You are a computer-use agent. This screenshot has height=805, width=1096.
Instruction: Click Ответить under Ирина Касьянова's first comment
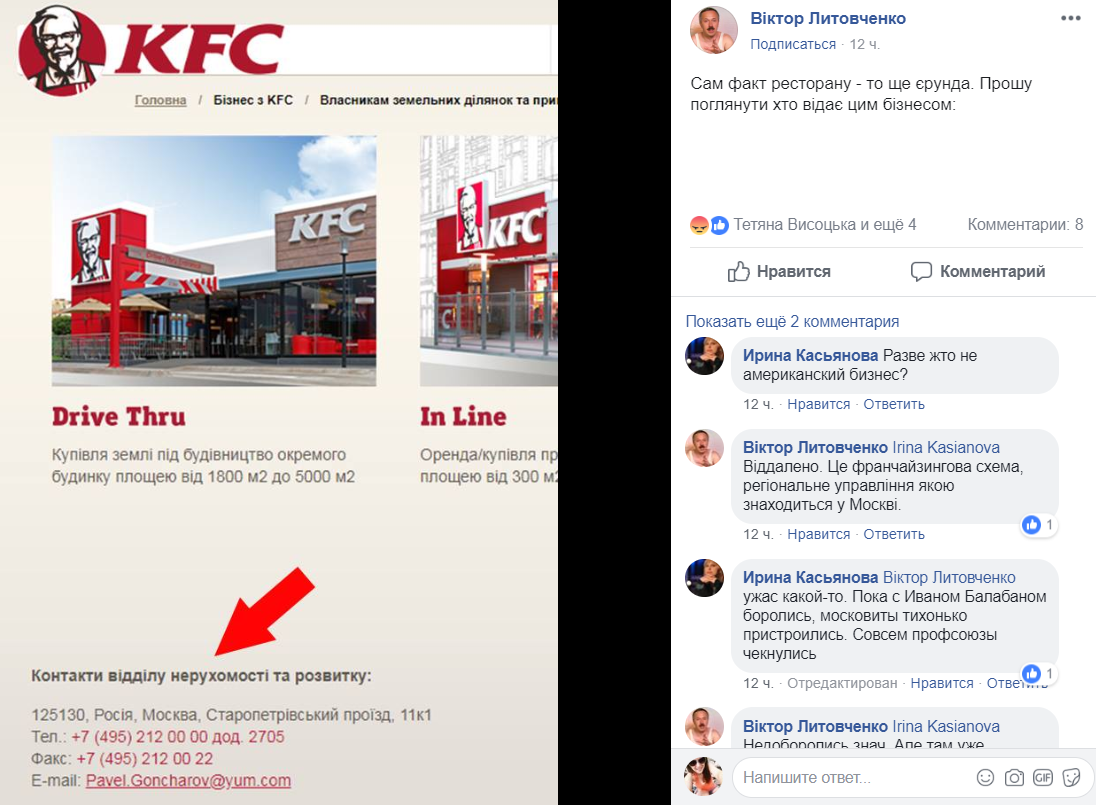[893, 404]
